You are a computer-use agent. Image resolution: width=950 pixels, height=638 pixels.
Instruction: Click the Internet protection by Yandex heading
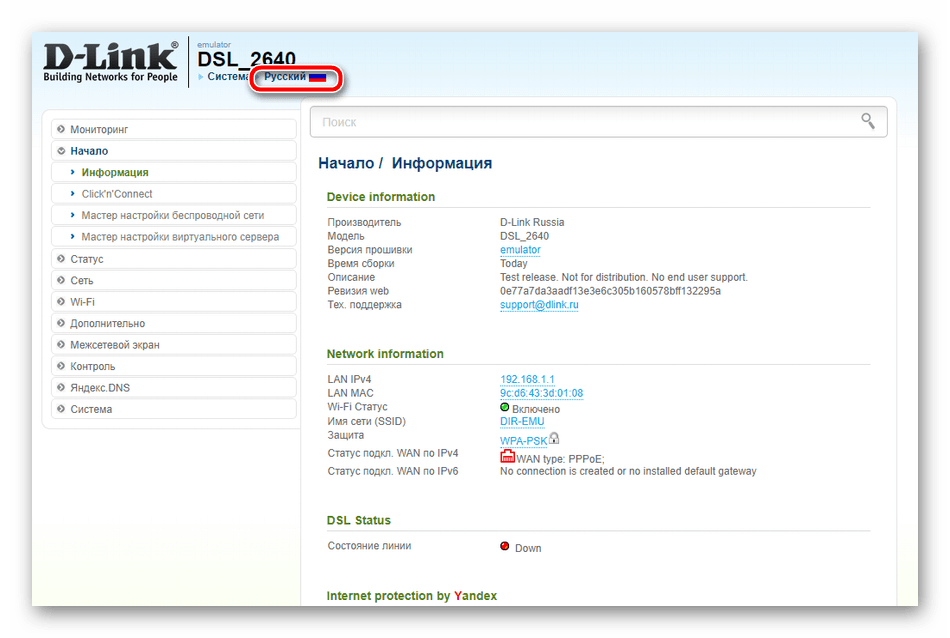[x=411, y=596]
